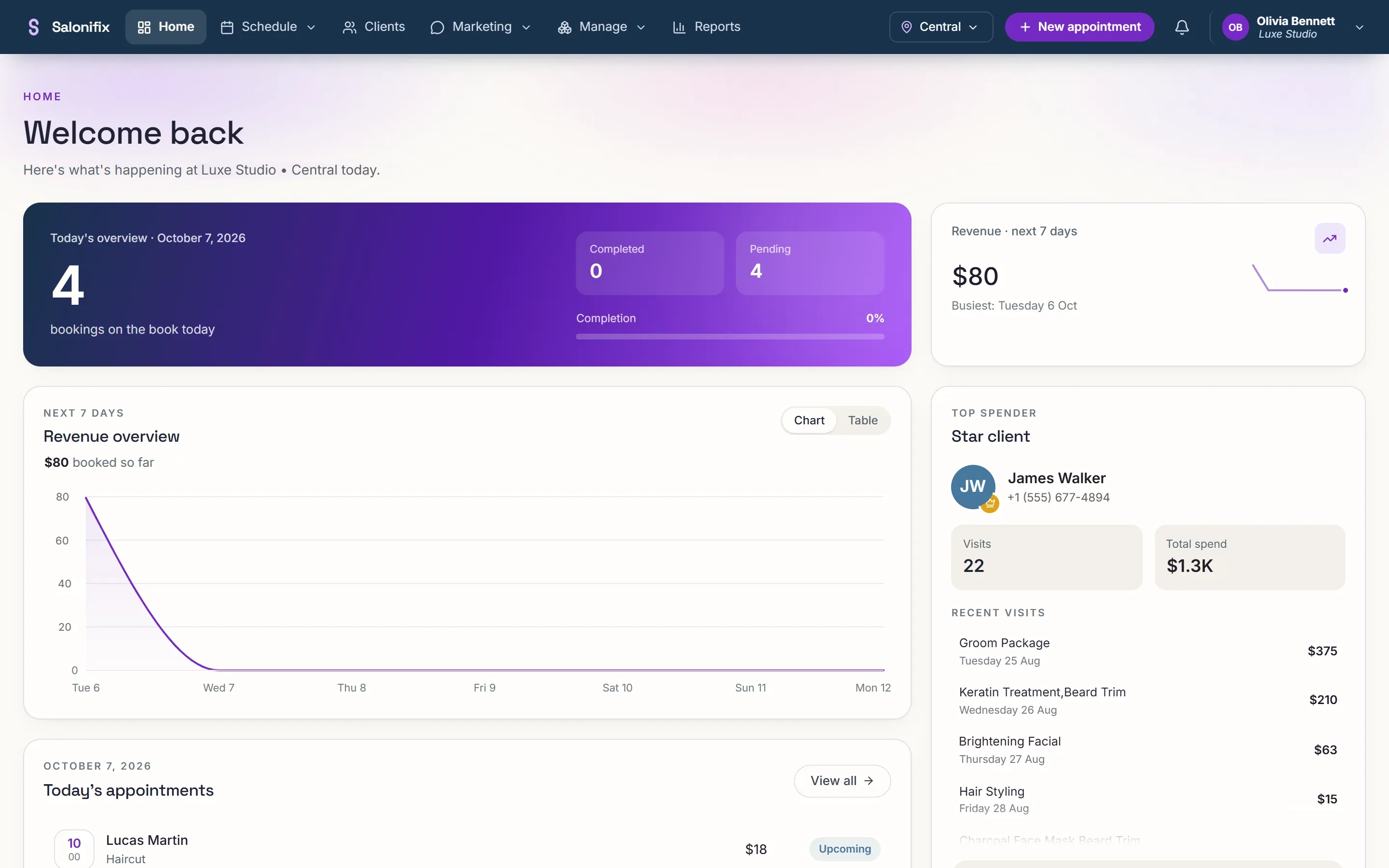Click the arrow icon in View all

pyautogui.click(x=869, y=781)
